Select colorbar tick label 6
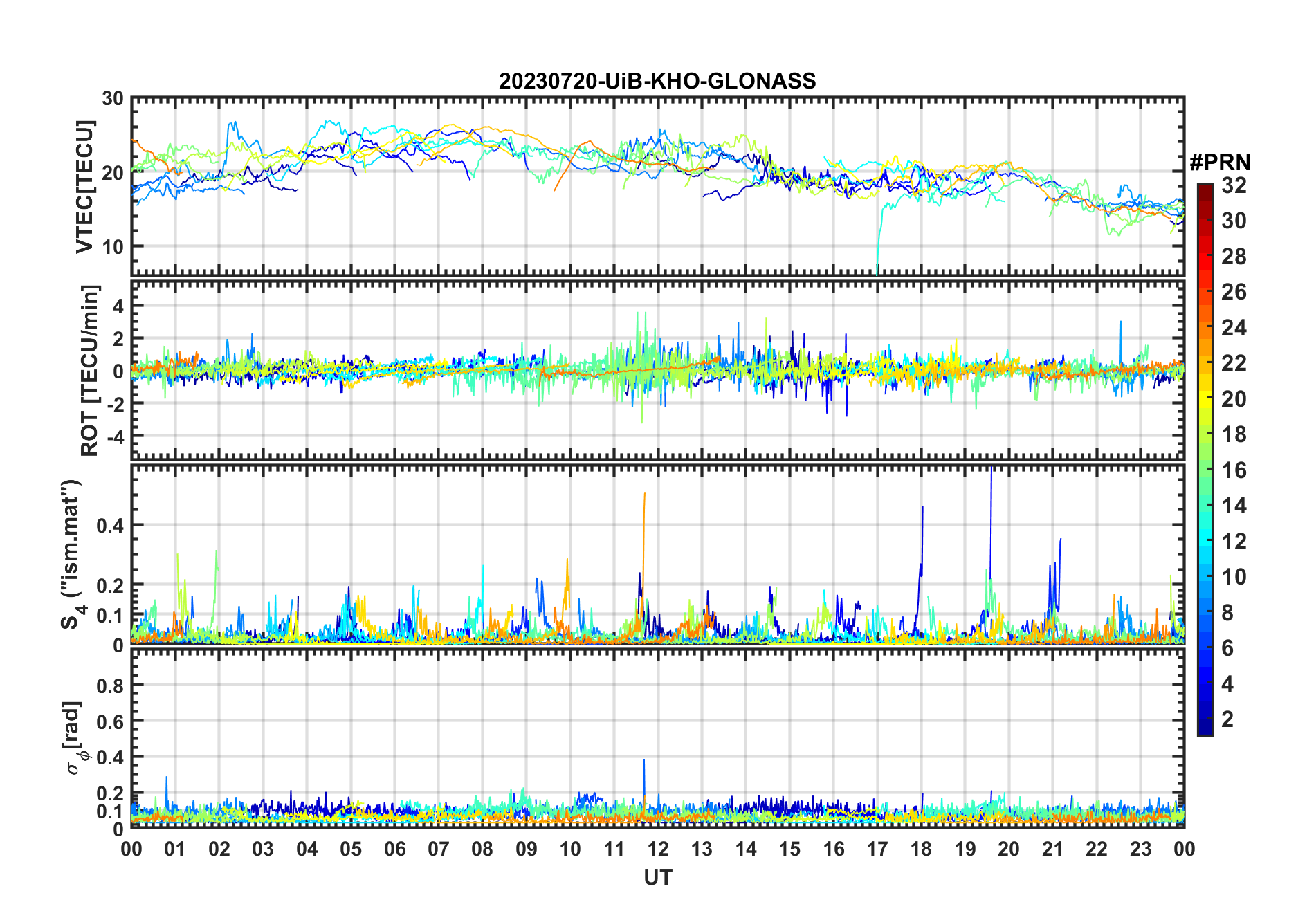 point(1227,648)
